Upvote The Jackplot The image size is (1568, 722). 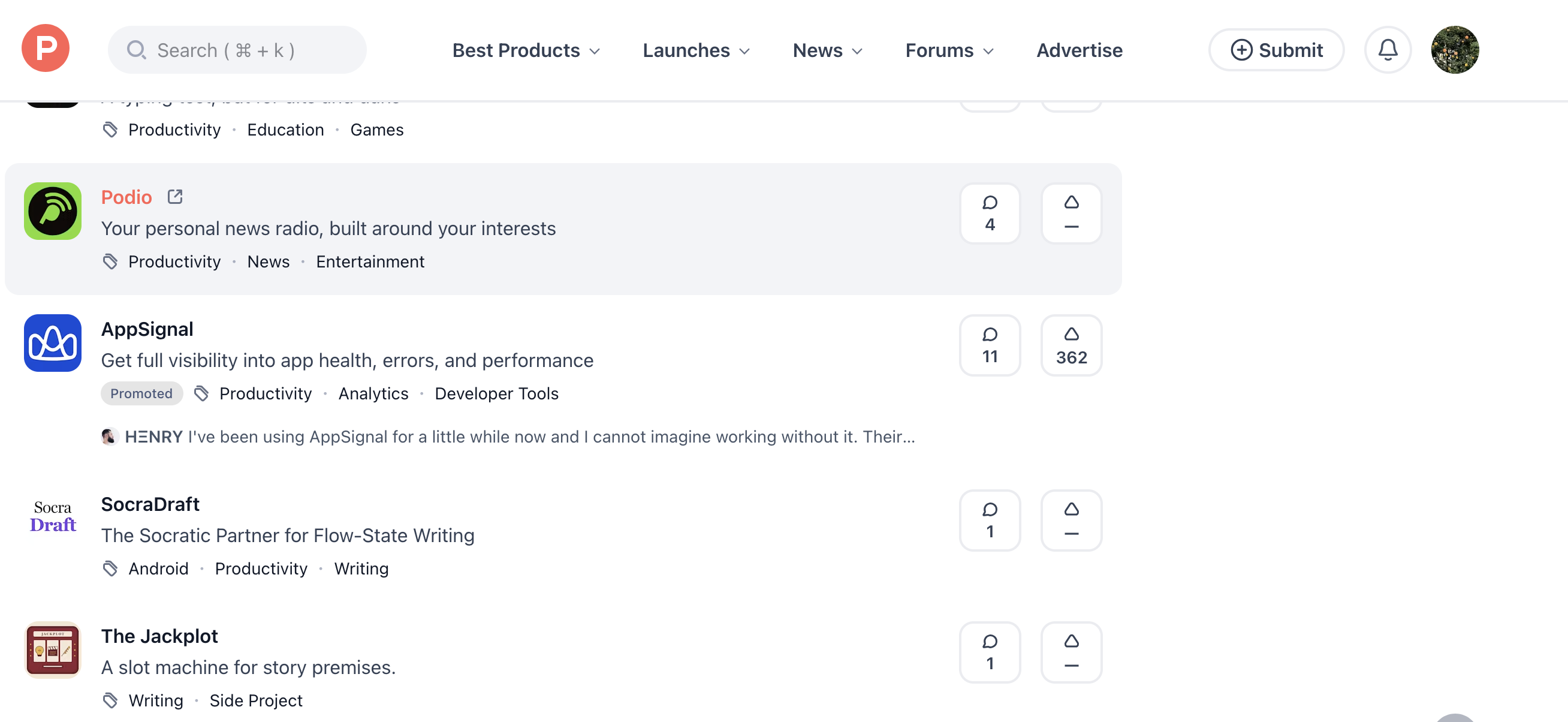(x=1071, y=652)
